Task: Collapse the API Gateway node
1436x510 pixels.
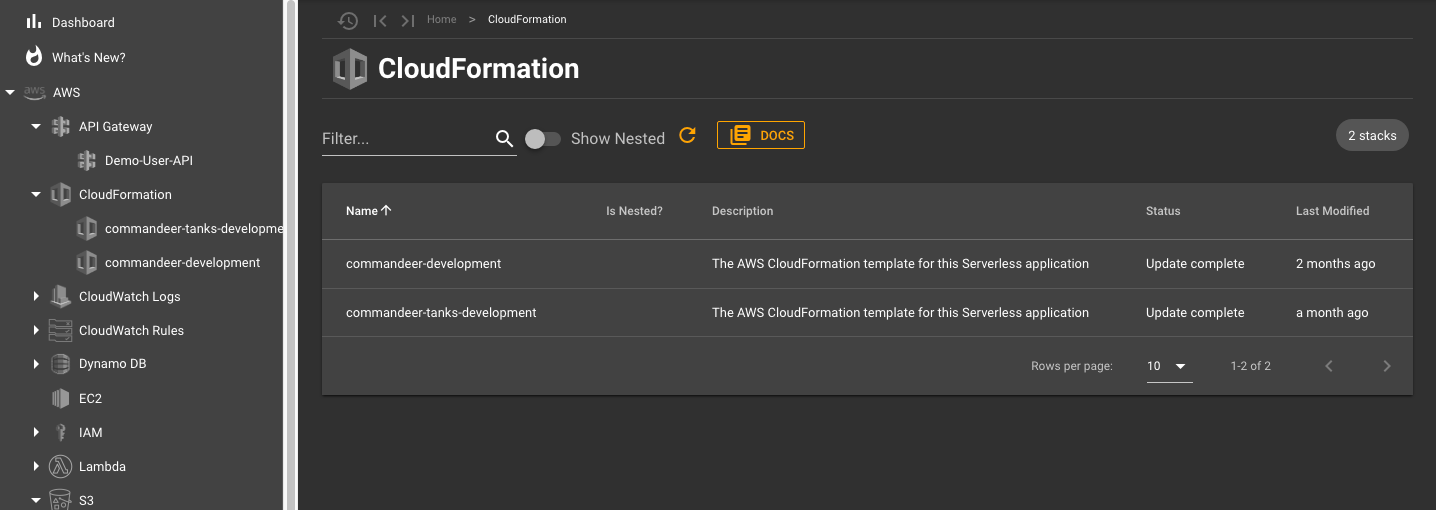Action: [36, 126]
